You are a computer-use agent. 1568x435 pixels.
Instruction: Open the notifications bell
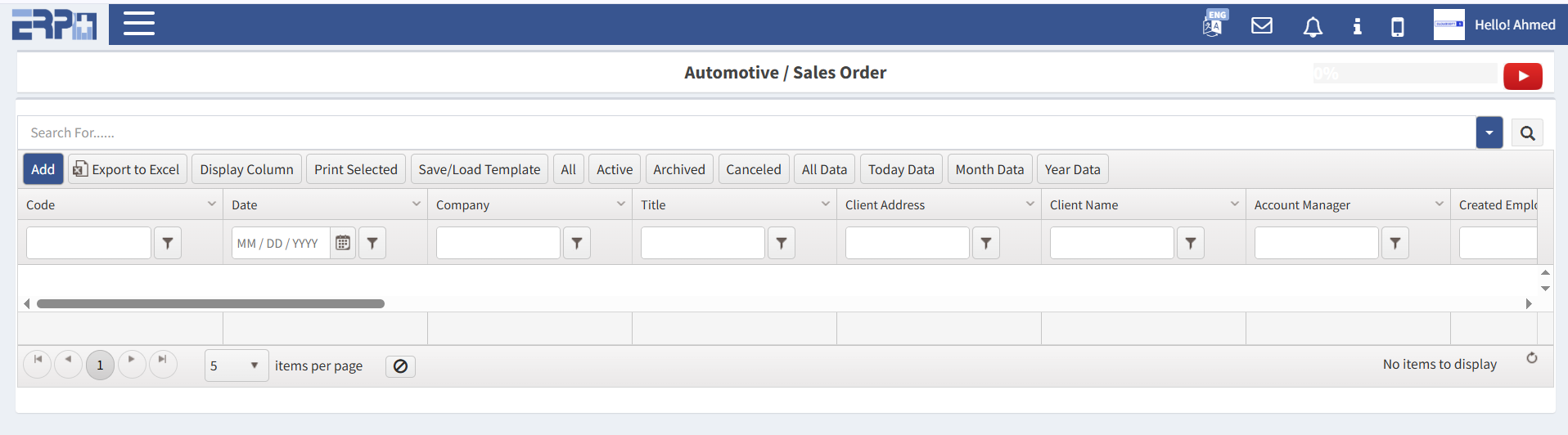pos(1312,27)
